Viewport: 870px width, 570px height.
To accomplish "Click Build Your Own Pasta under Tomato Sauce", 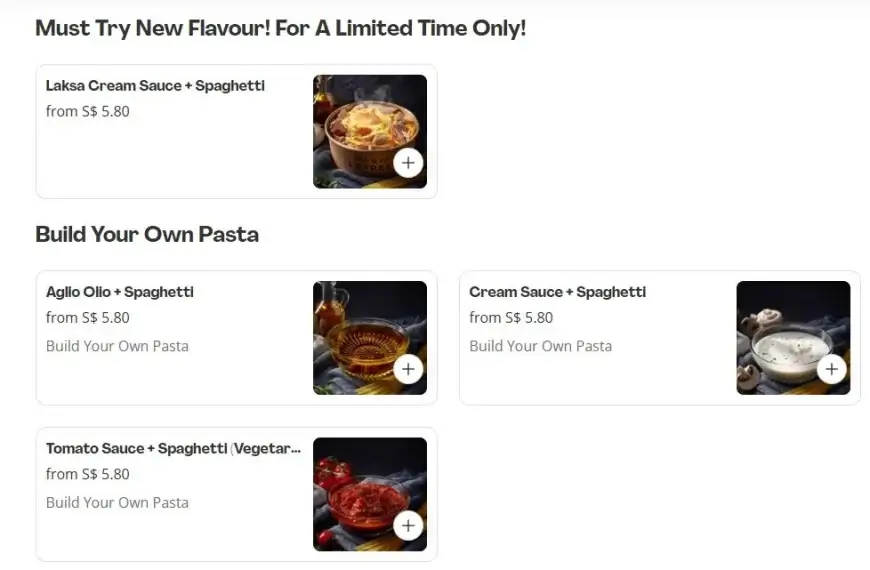I will click(117, 502).
